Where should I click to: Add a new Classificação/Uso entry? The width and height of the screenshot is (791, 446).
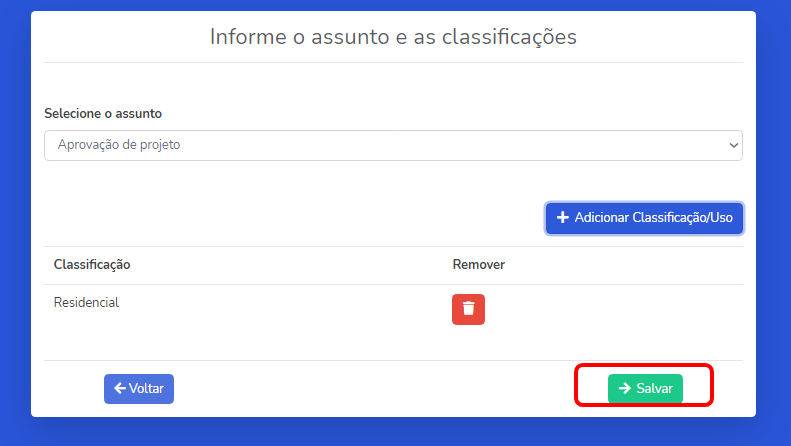pos(644,218)
